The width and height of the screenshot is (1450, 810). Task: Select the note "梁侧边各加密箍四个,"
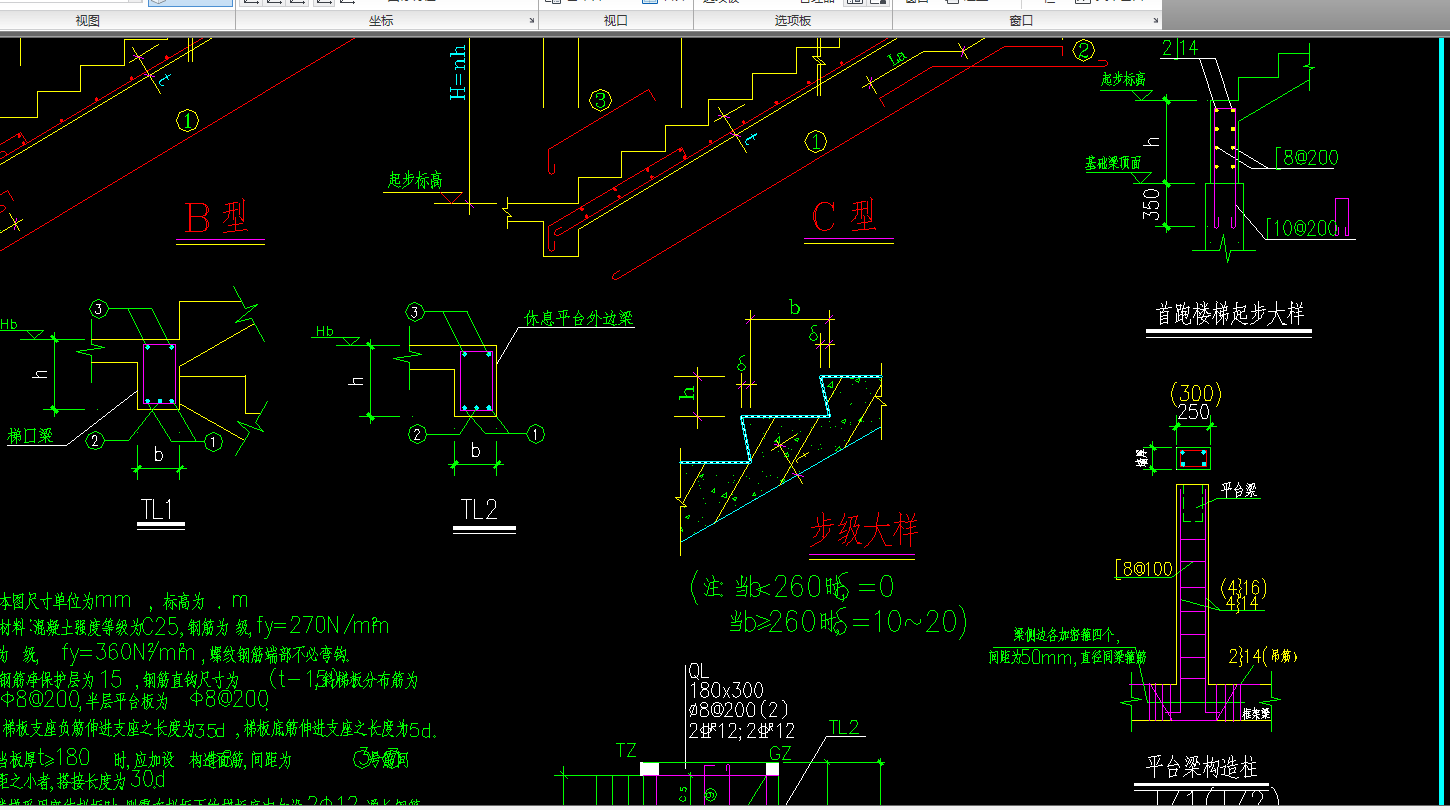click(1066, 634)
